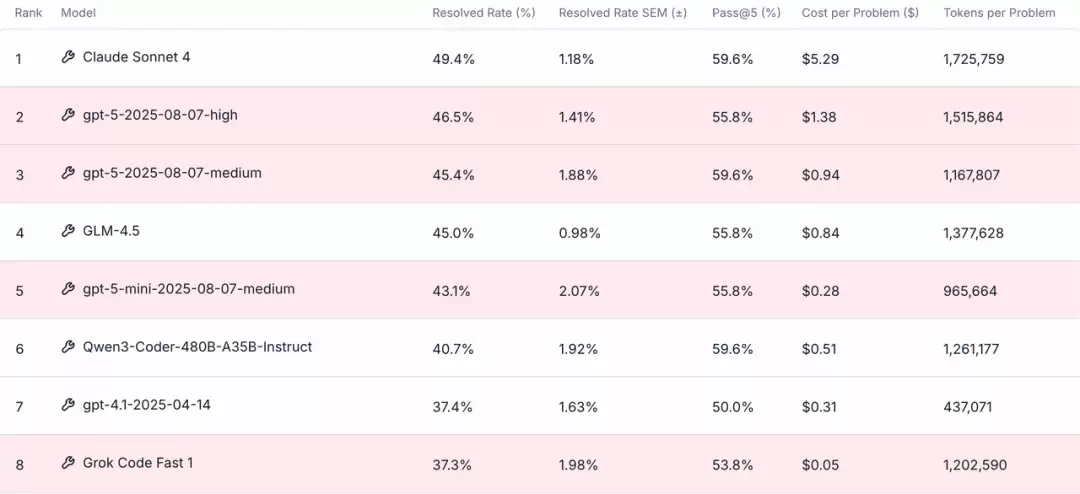This screenshot has width=1080, height=494.
Task: Click the wrench icon beside Qwen3-Coder-480B-A35B-Instruct
Action: coord(68,347)
